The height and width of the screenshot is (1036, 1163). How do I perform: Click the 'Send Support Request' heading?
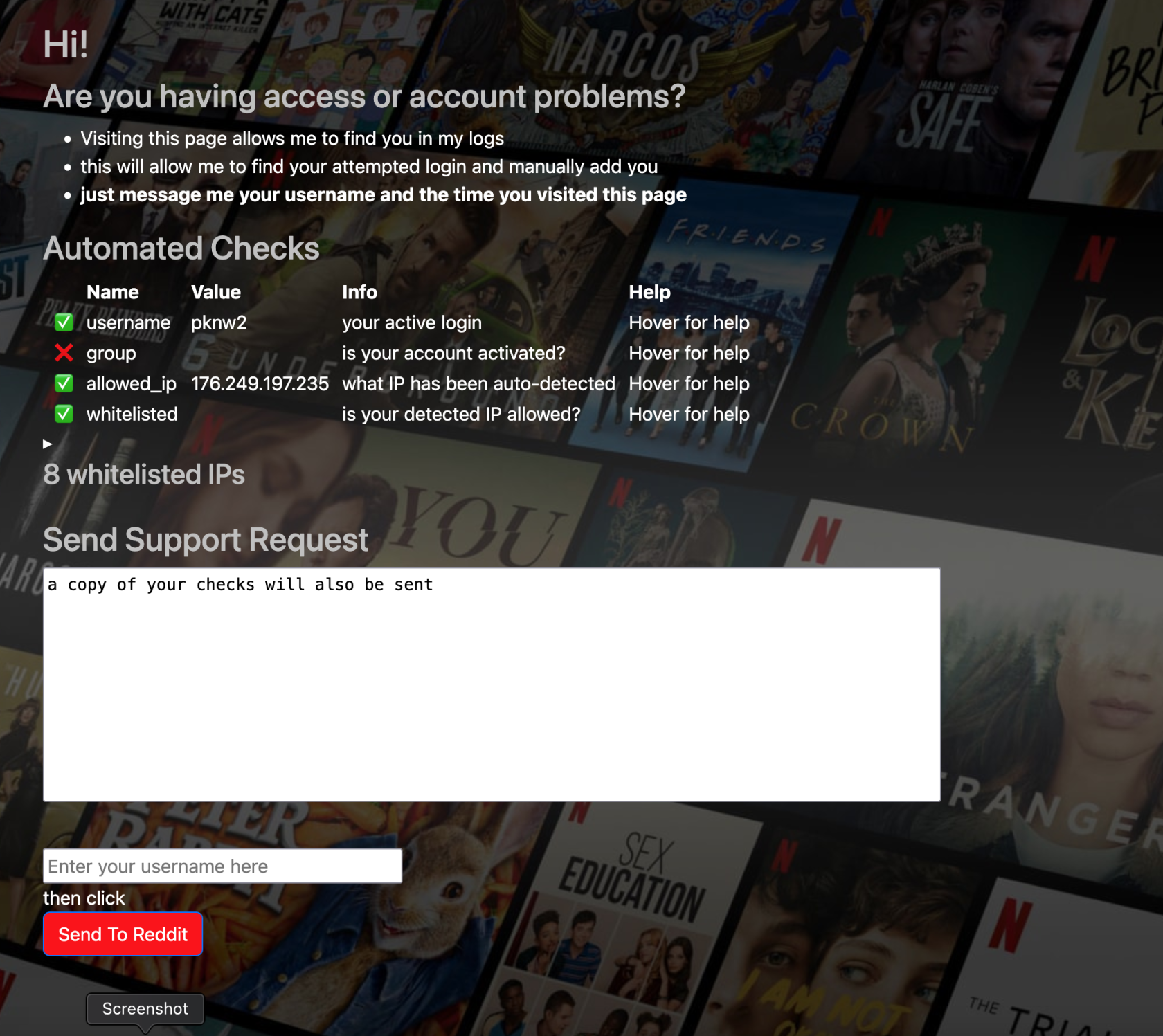click(206, 540)
